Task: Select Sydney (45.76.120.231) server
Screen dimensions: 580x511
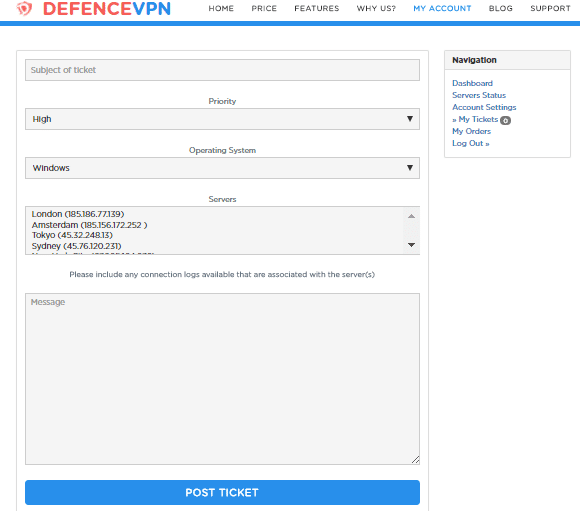Action: pyautogui.click(x=77, y=246)
